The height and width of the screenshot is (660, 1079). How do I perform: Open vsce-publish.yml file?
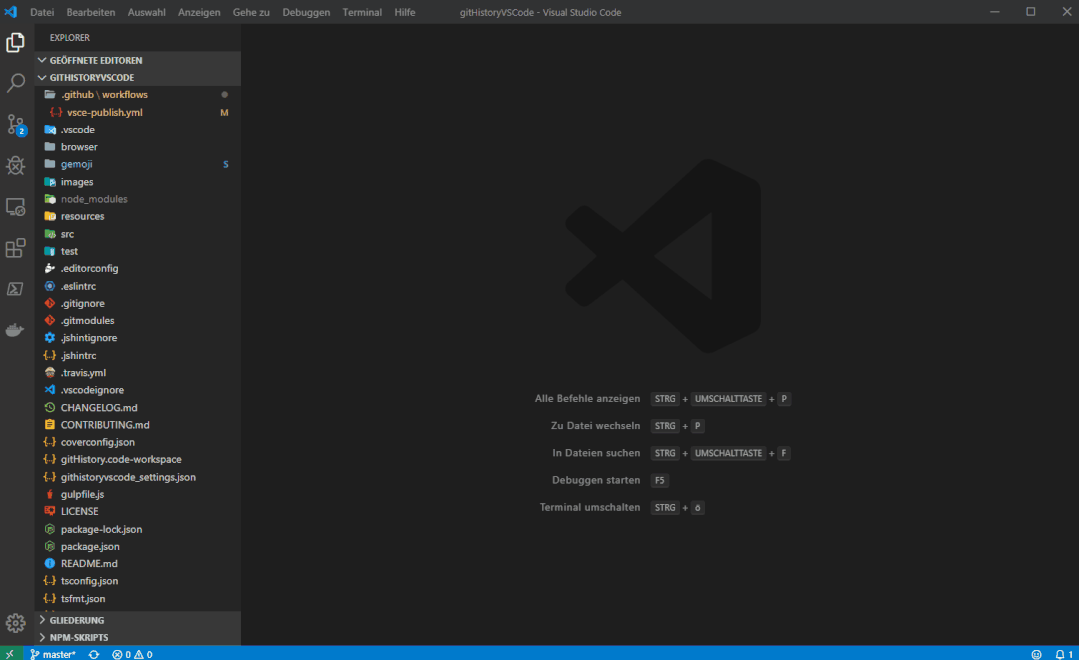[x=104, y=112]
